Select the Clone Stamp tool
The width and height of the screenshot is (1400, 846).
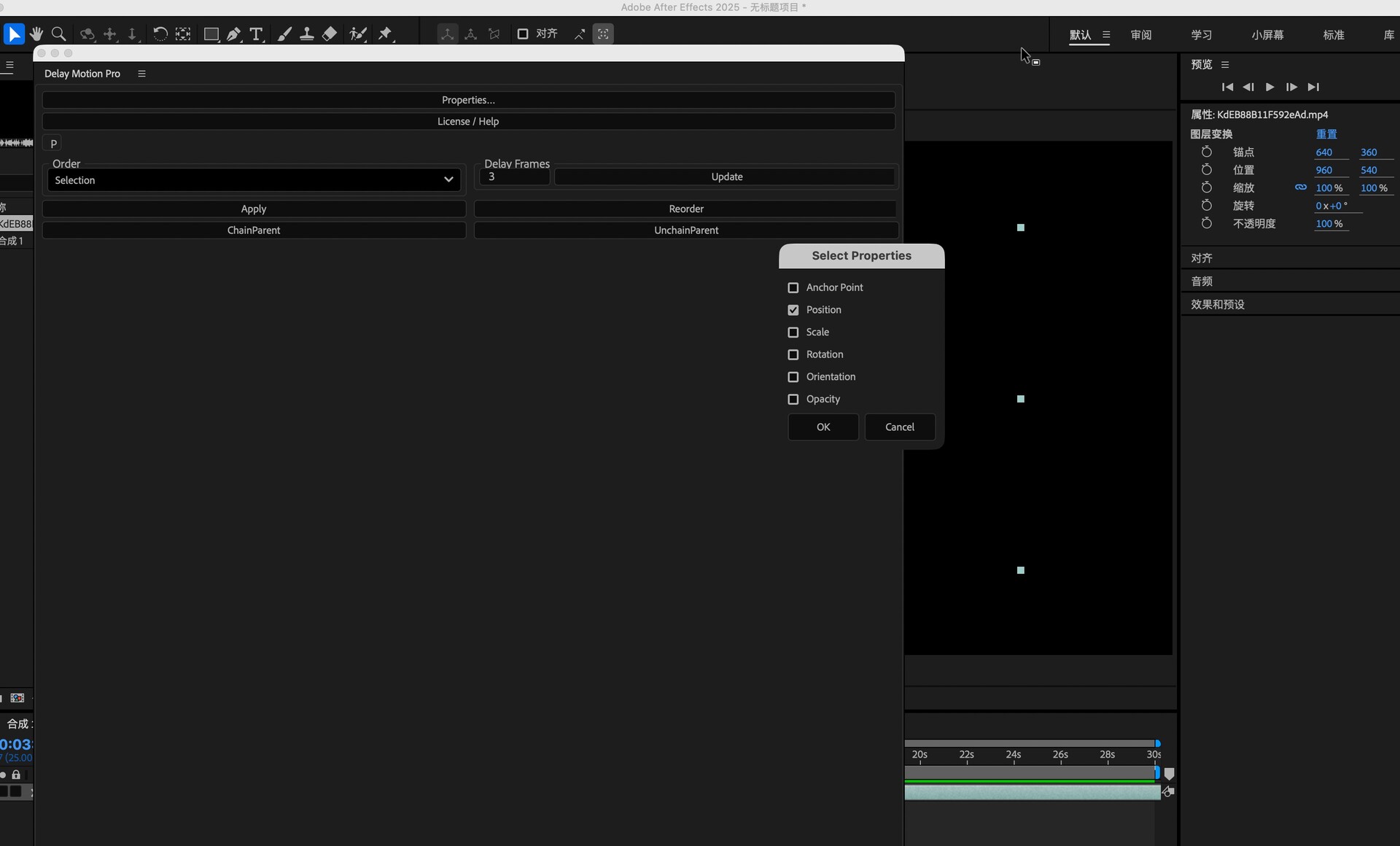point(307,34)
